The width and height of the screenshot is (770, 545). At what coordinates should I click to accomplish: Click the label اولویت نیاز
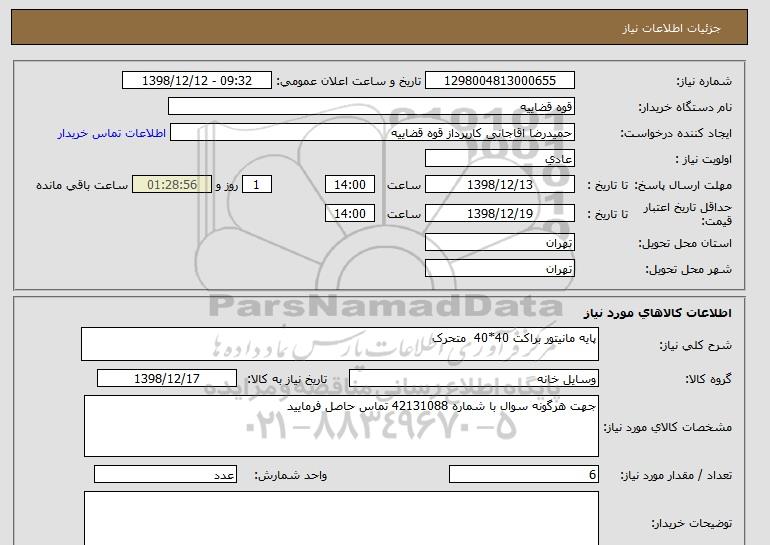click(703, 160)
